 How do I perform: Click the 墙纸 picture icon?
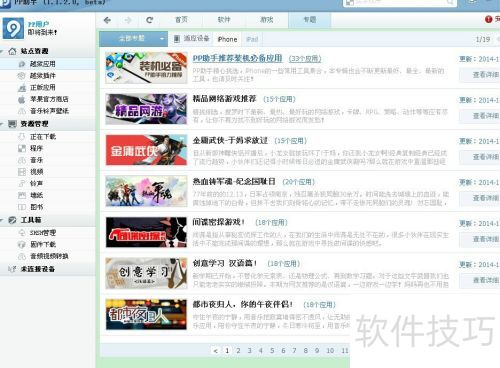pos(22,195)
